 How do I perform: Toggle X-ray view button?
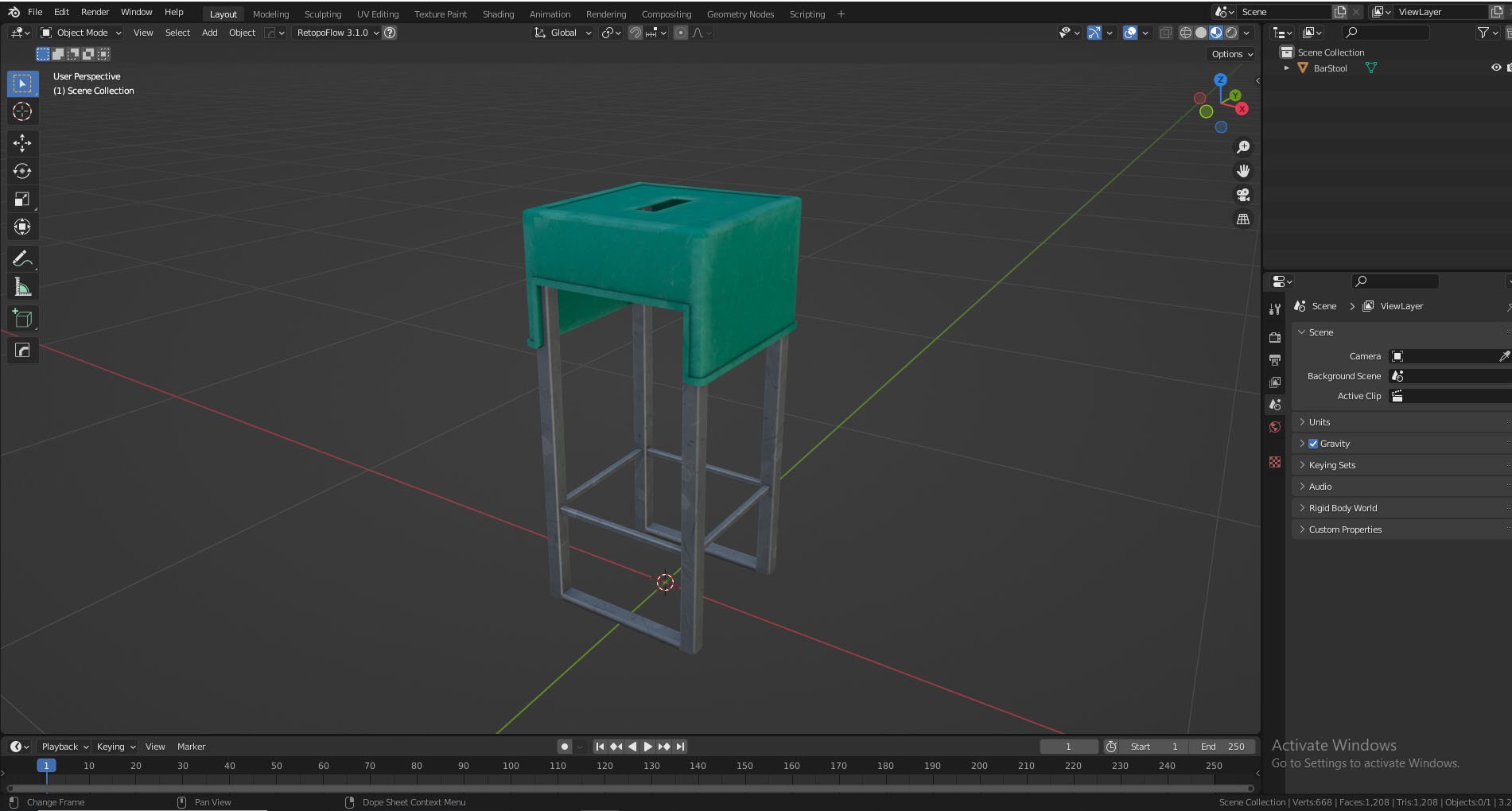1165,33
